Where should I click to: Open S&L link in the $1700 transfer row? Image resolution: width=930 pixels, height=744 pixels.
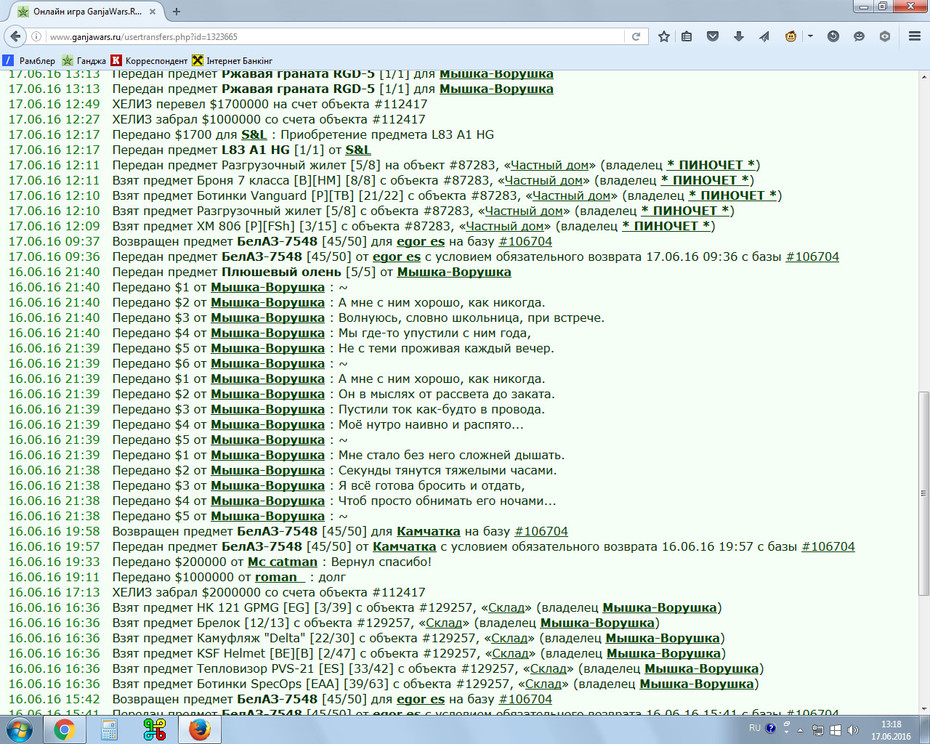pos(254,135)
